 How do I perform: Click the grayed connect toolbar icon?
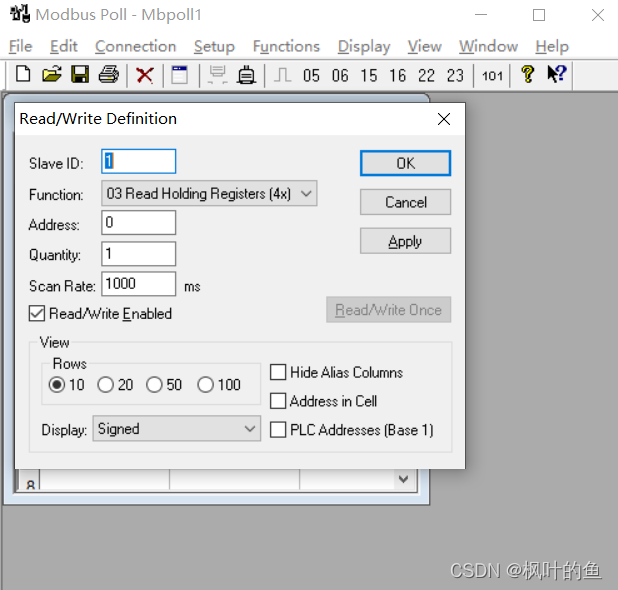(218, 75)
